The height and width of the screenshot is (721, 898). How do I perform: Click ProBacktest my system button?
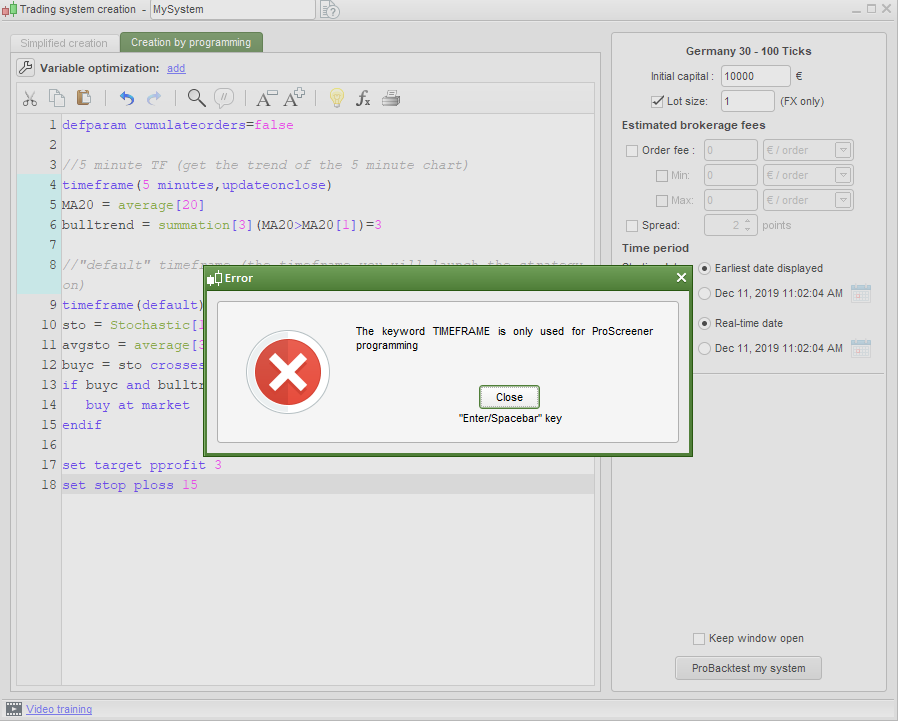748,668
